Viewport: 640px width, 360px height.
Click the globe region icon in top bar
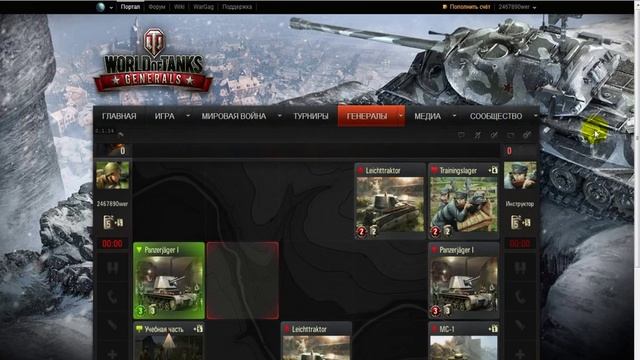coord(100,7)
